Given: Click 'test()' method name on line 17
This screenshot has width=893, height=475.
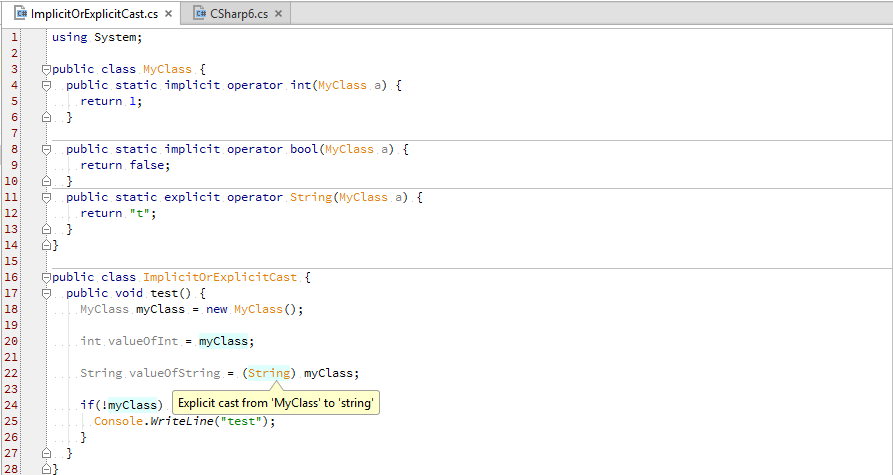Looking at the screenshot, I should (171, 293).
